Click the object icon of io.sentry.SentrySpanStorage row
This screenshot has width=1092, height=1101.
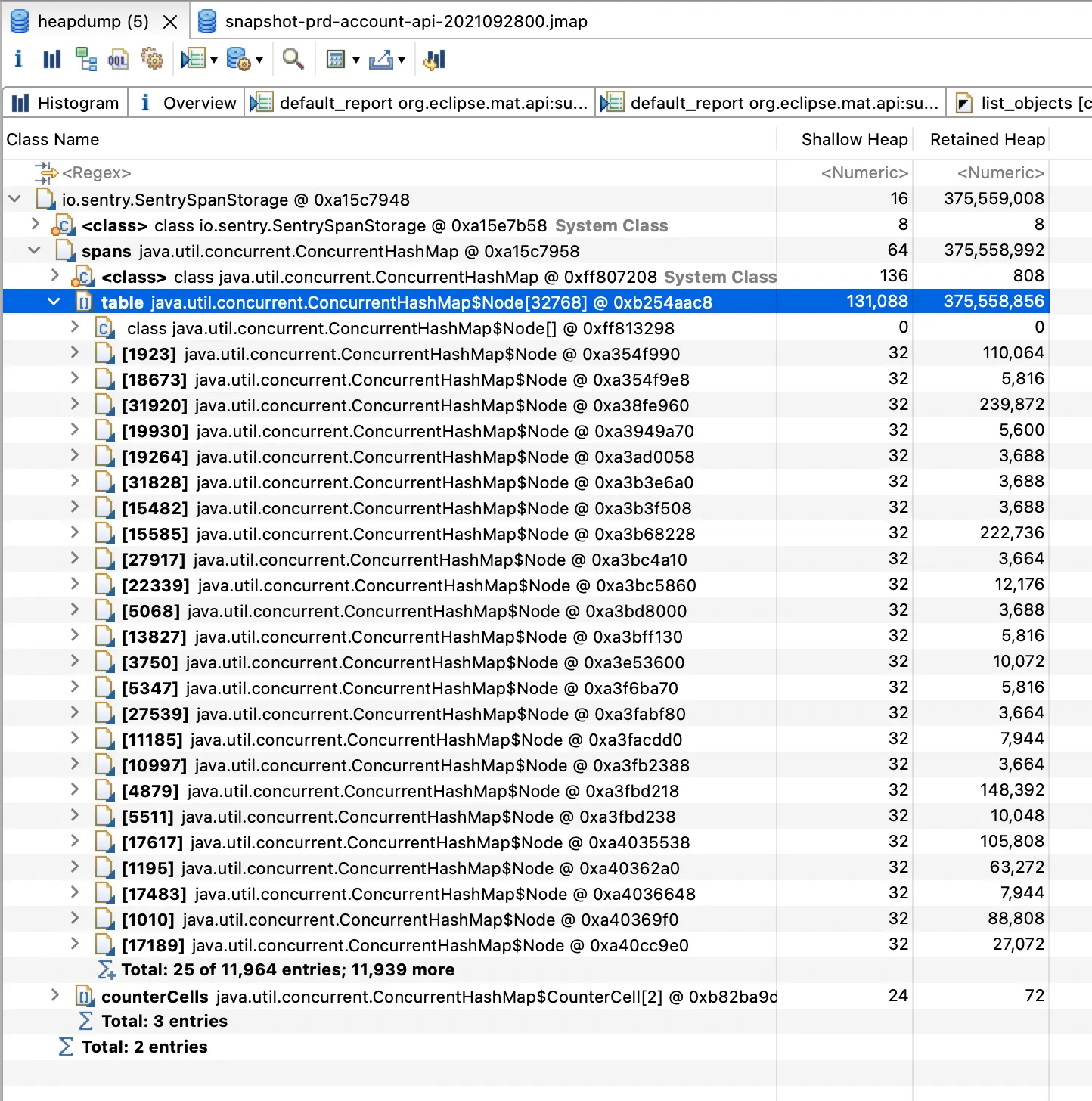45,200
